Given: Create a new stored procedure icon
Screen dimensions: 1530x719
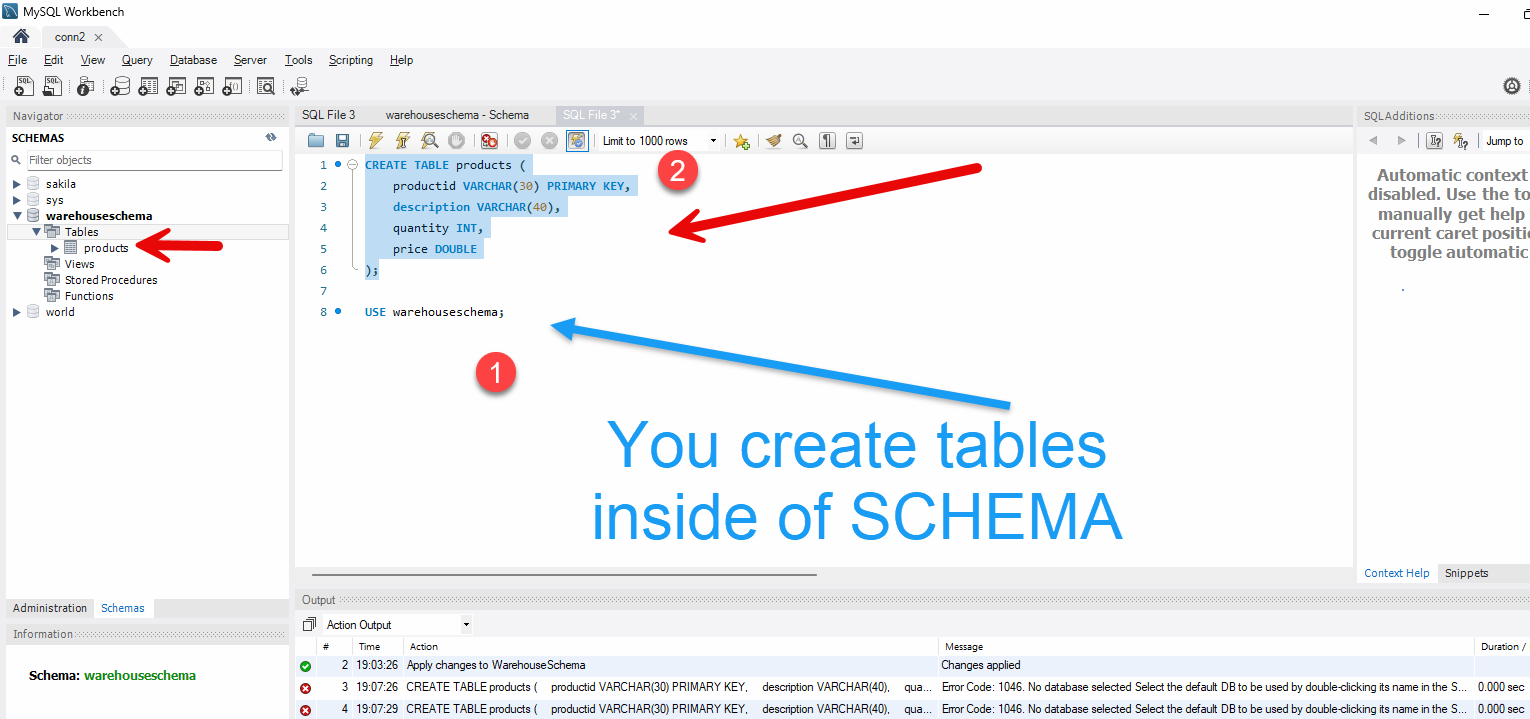Looking at the screenshot, I should point(205,86).
